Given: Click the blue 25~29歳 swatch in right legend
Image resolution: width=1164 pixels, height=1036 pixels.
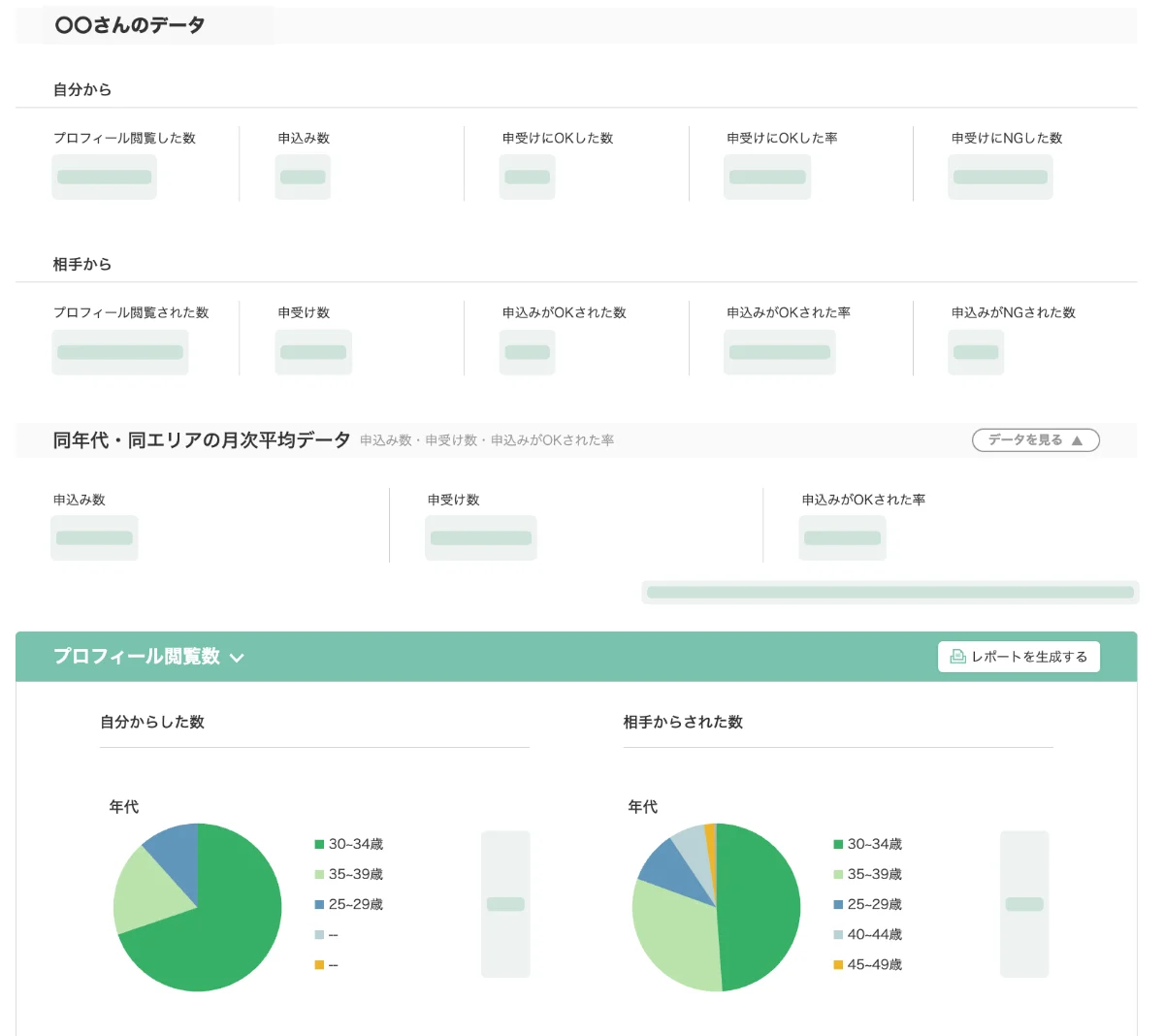Looking at the screenshot, I should [x=838, y=905].
